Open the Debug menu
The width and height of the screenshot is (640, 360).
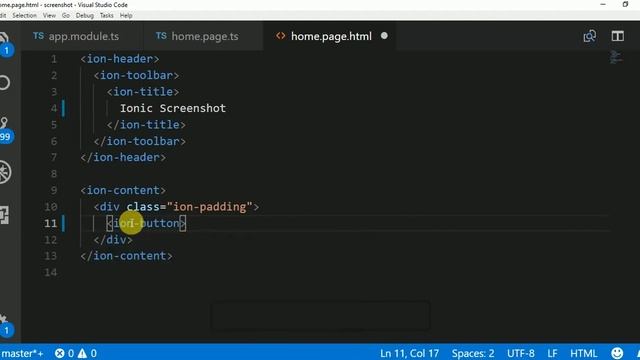tap(84, 16)
